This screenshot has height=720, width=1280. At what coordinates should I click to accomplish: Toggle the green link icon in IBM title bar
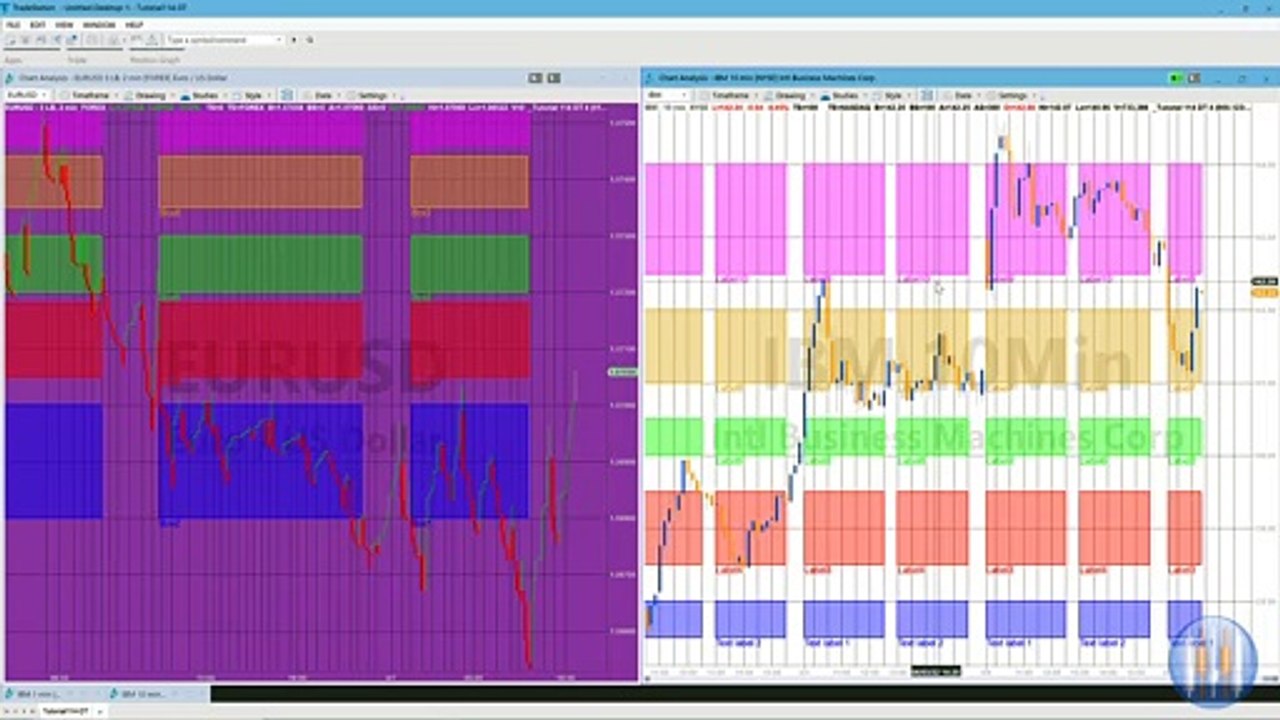(x=1175, y=78)
